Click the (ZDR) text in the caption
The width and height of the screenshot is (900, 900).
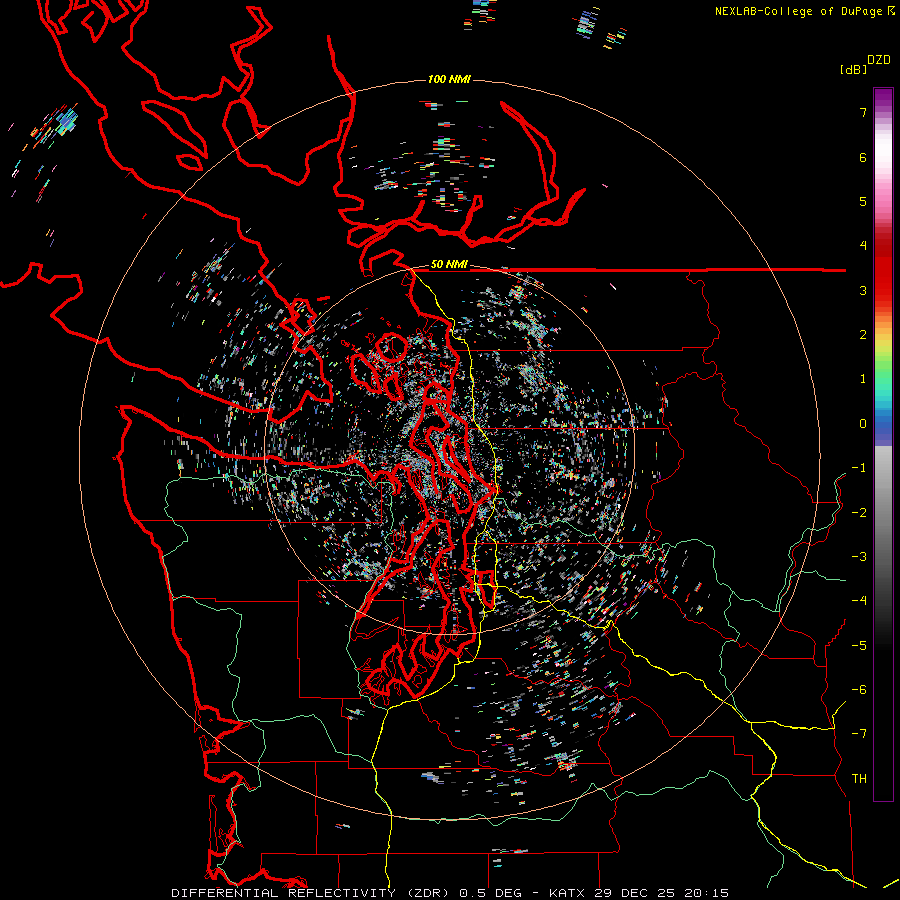tap(429, 893)
